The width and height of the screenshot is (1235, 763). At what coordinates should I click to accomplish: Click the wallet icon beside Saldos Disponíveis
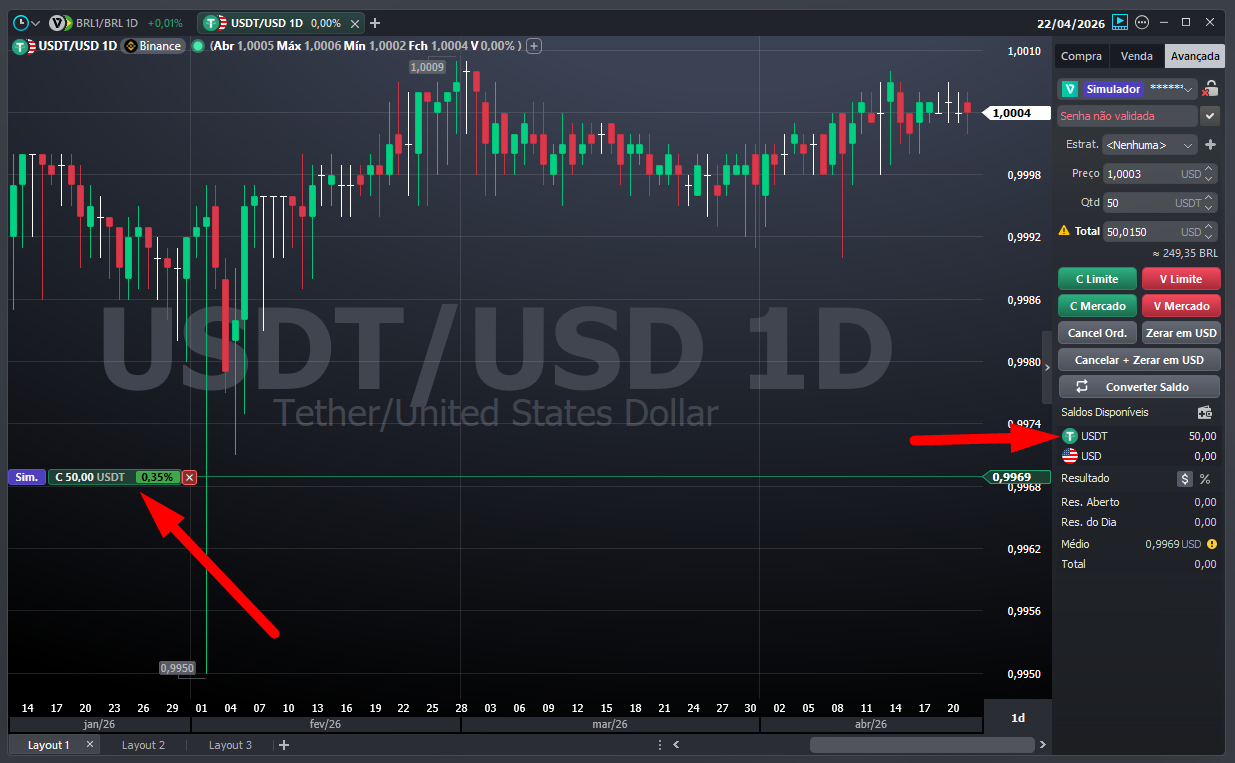pyautogui.click(x=1205, y=412)
